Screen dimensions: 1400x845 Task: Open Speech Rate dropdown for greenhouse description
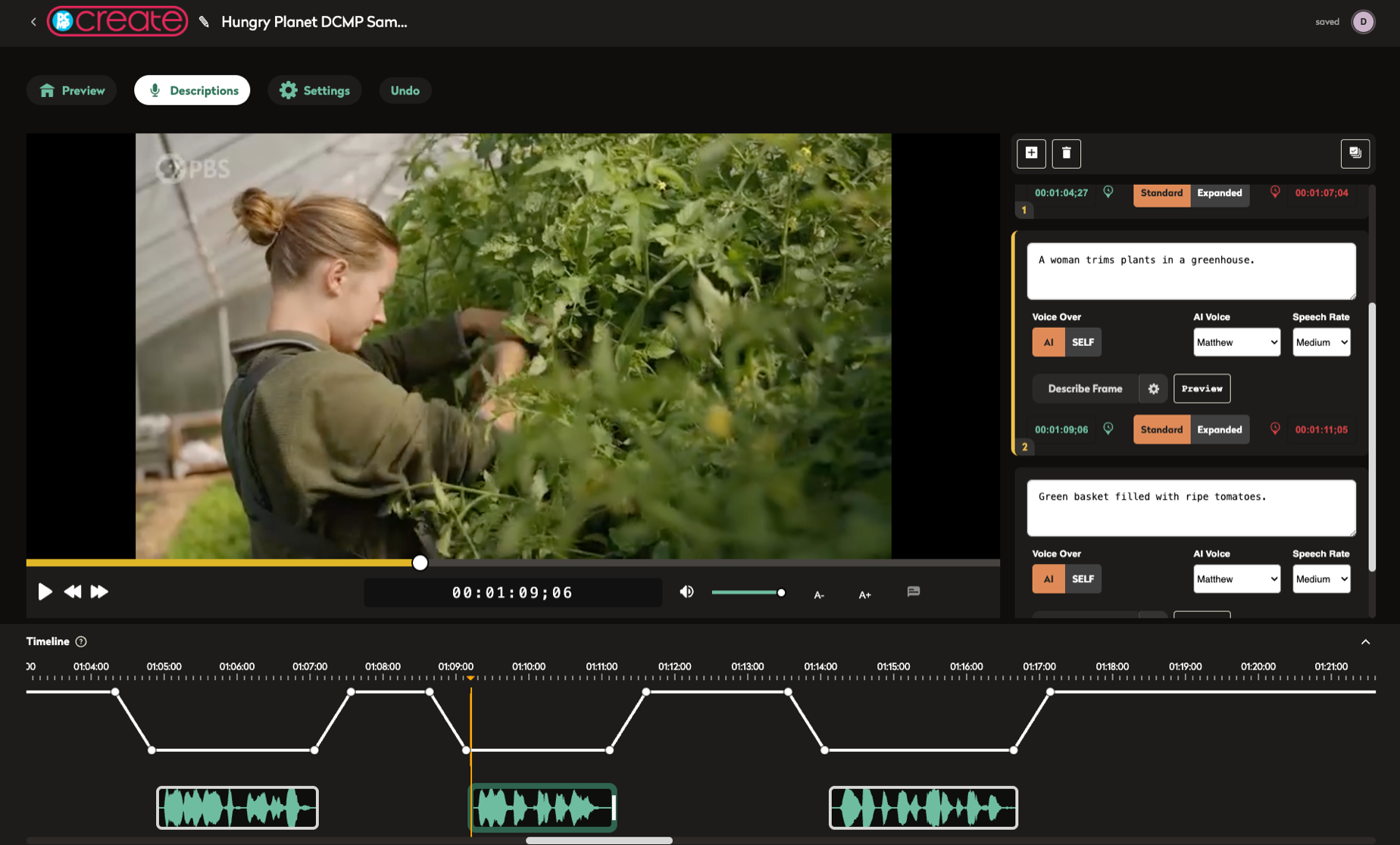click(x=1321, y=342)
